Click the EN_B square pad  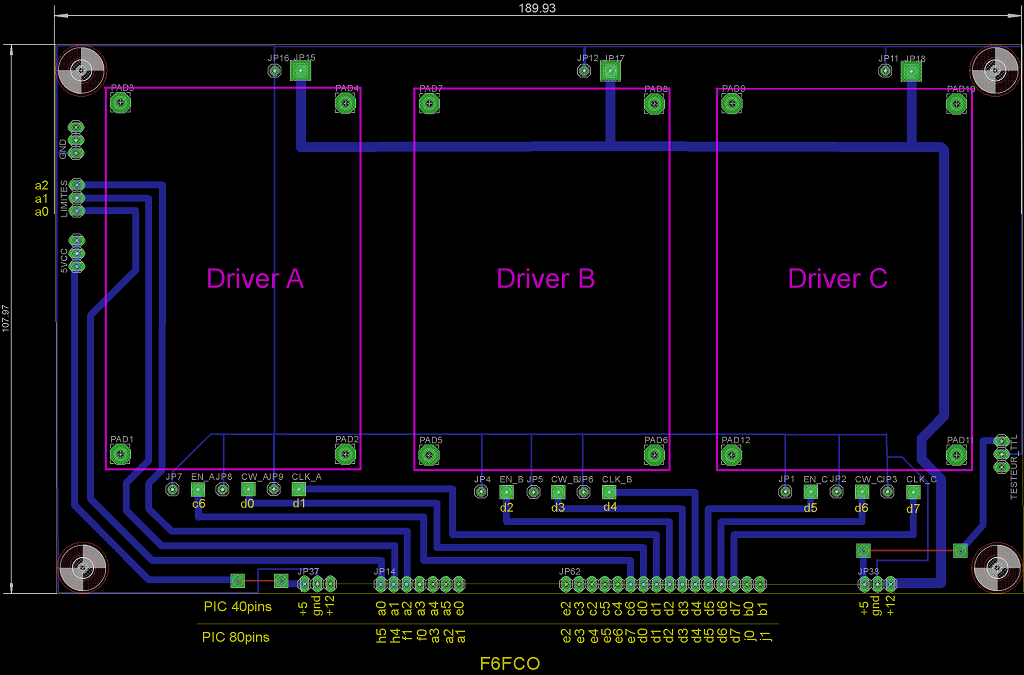pyautogui.click(x=507, y=492)
